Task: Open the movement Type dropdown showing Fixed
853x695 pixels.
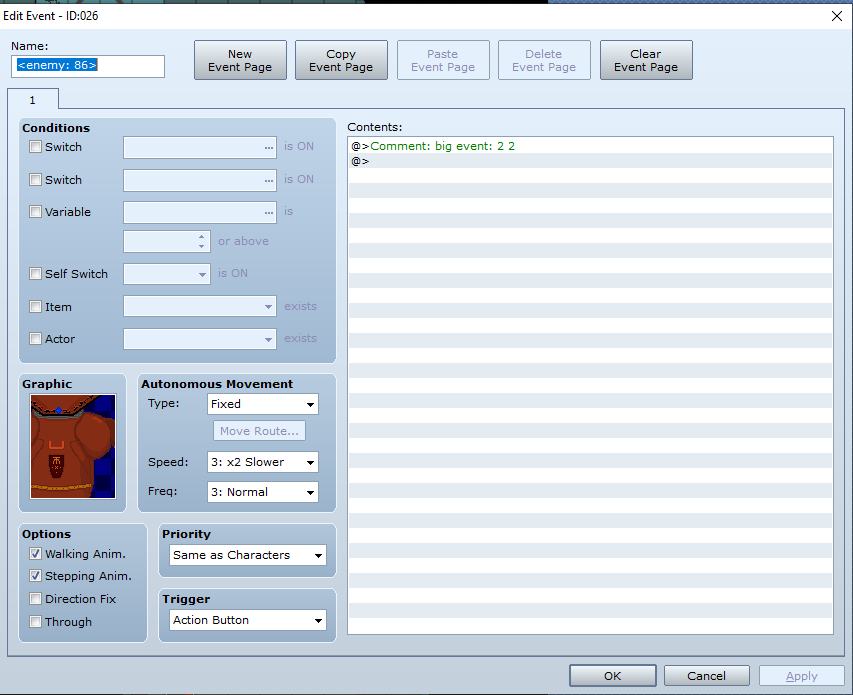Action: pyautogui.click(x=263, y=404)
